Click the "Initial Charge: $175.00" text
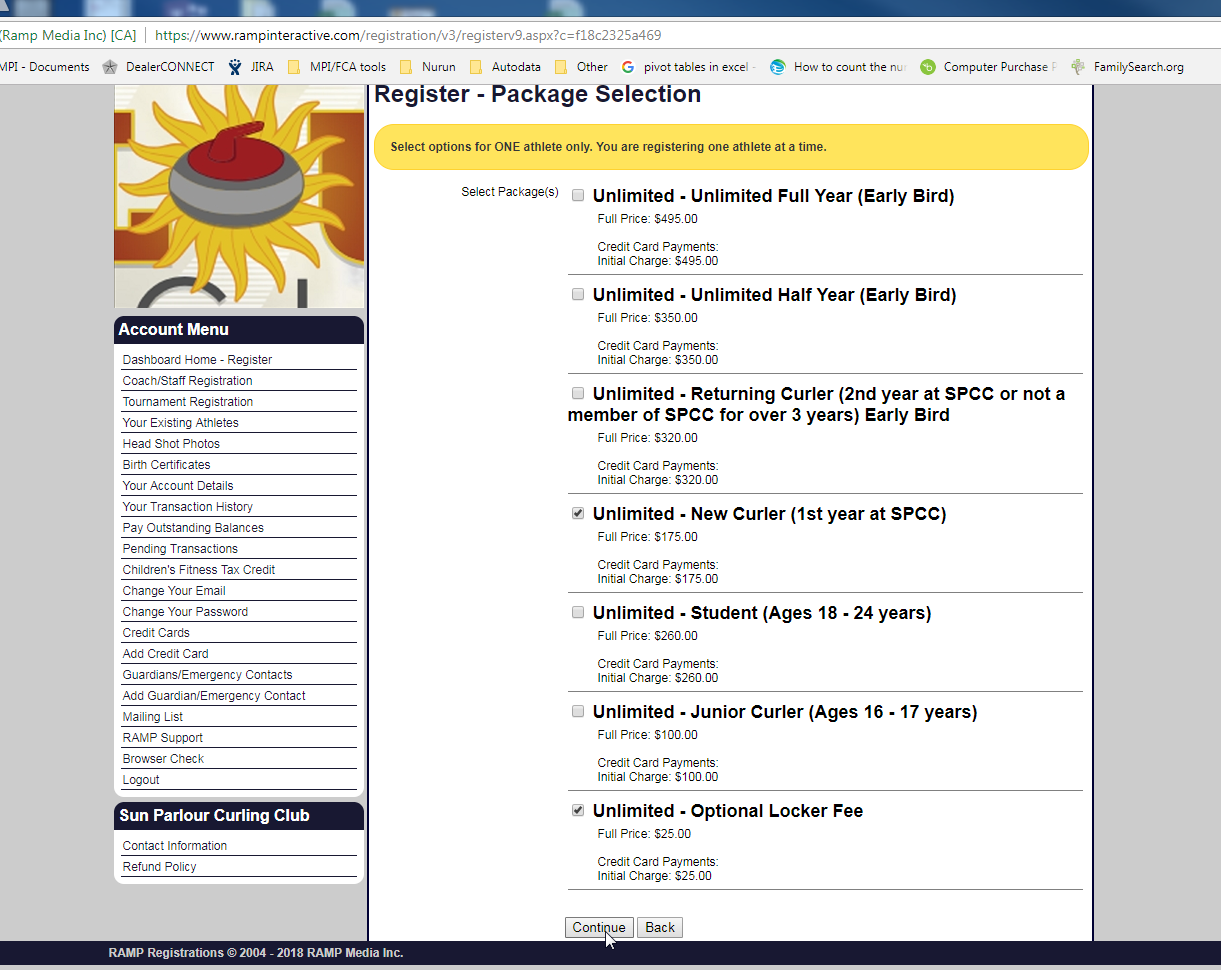The image size is (1221, 970). pos(658,579)
